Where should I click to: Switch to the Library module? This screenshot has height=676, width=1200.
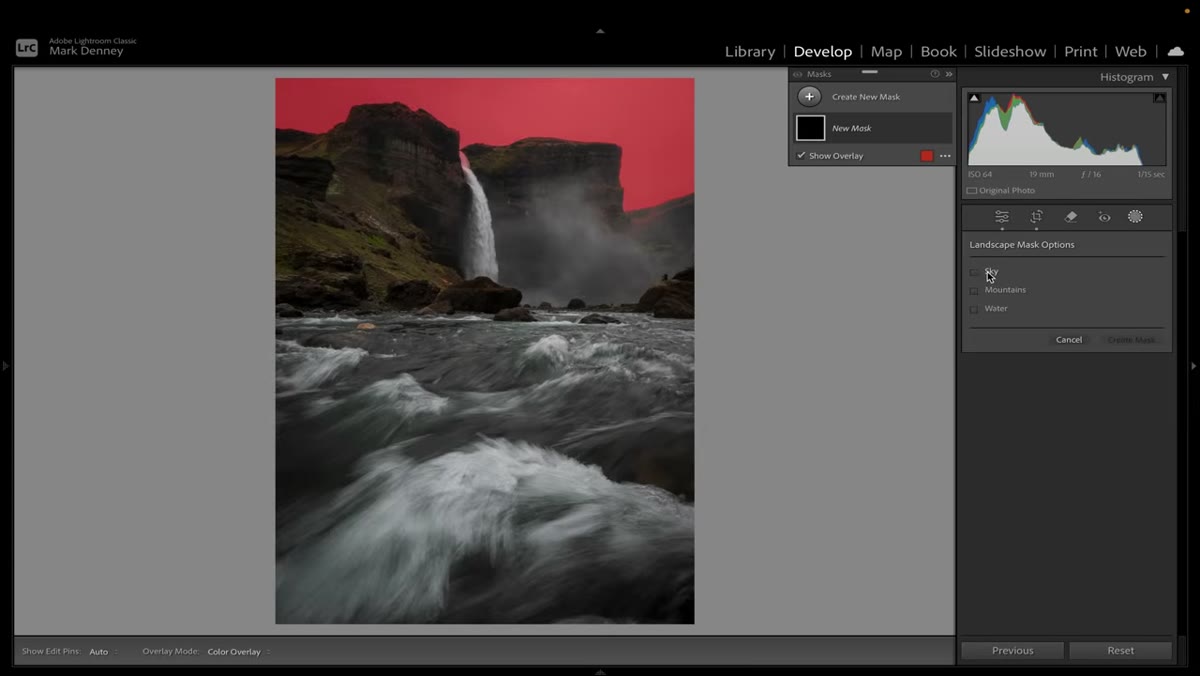tap(750, 52)
